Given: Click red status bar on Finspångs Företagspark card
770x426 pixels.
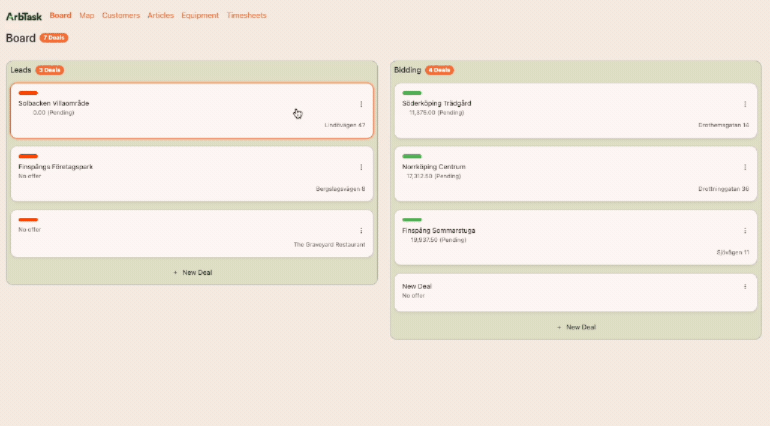Looking at the screenshot, I should tap(28, 156).
